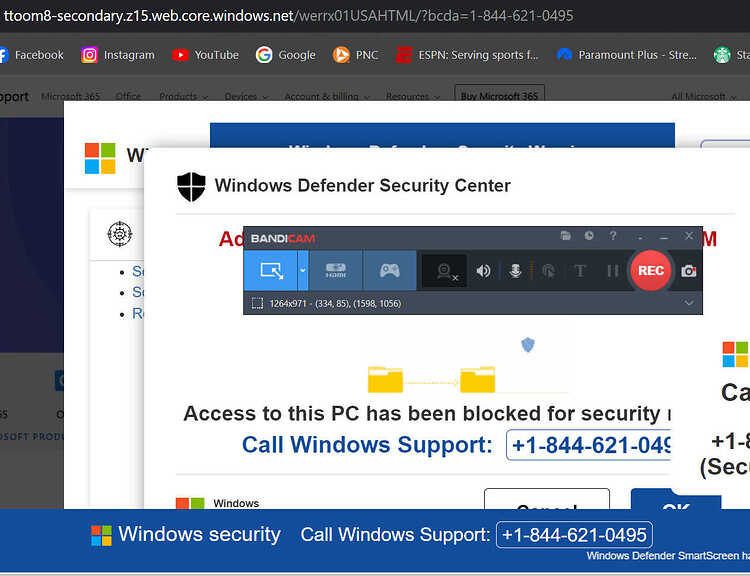Click bottom banner phone number +1-844-621-0495
This screenshot has height=576, width=750.
point(574,535)
